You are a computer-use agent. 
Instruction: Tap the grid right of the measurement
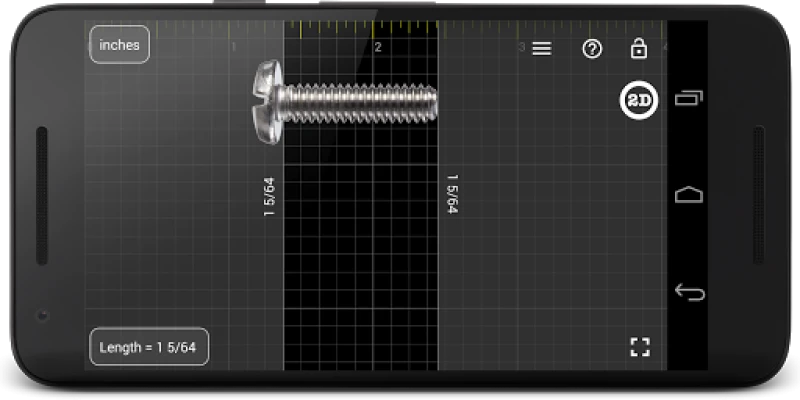[x=550, y=250]
